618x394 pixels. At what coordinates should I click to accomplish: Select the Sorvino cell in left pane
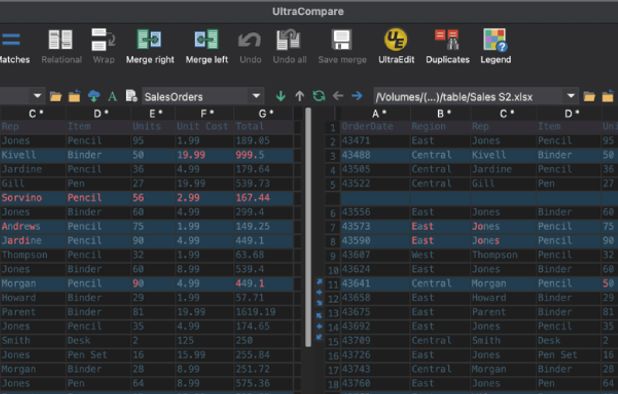tap(34, 198)
